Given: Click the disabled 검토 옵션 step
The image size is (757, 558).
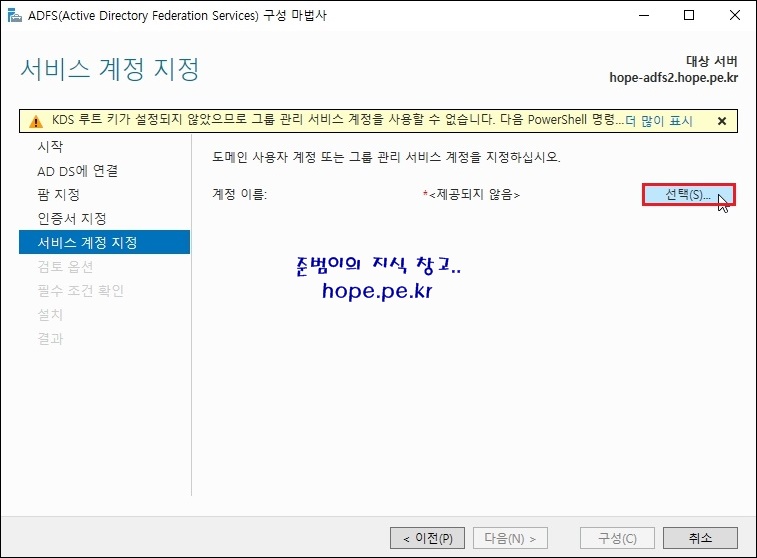Looking at the screenshot, I should (x=65, y=266).
